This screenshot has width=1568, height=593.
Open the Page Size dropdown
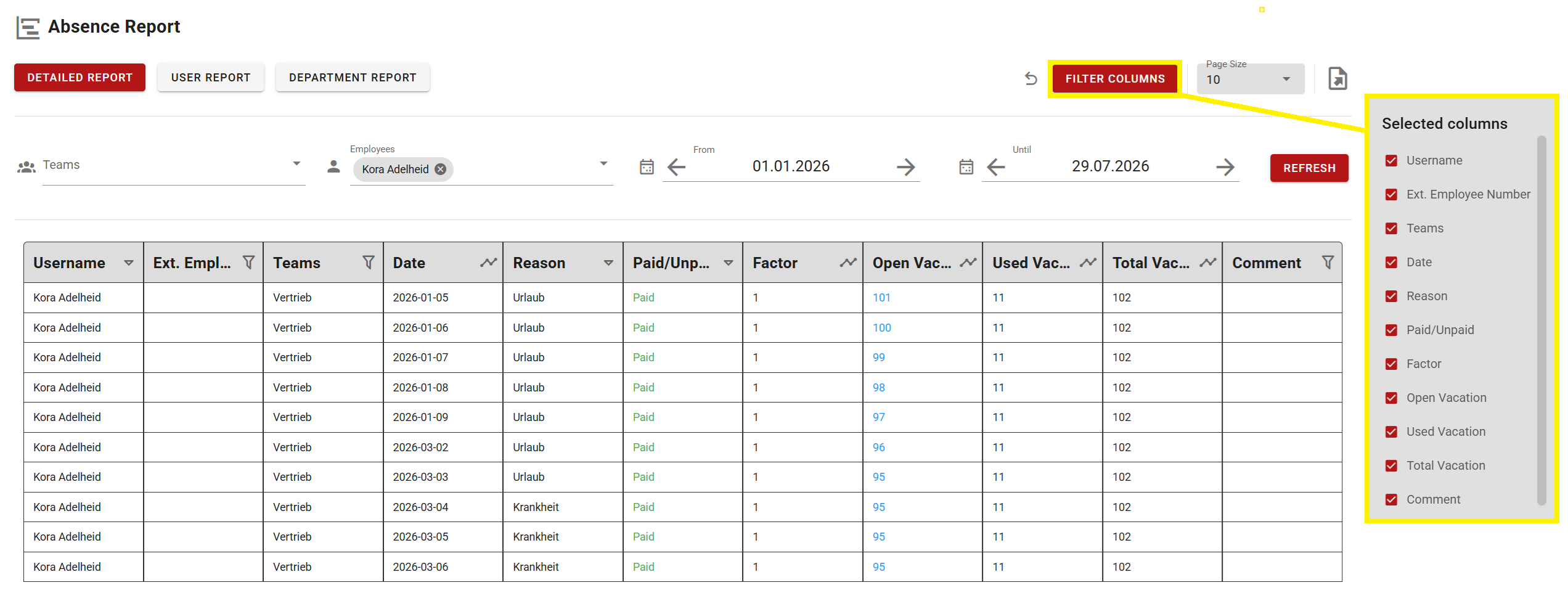pos(1251,79)
